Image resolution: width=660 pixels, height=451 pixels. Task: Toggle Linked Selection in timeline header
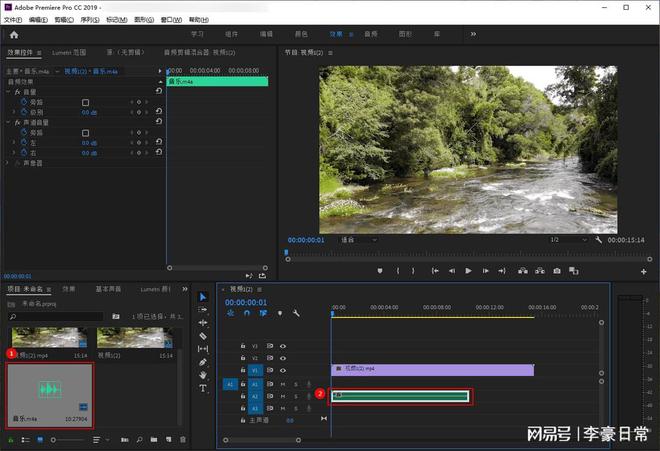[263, 313]
